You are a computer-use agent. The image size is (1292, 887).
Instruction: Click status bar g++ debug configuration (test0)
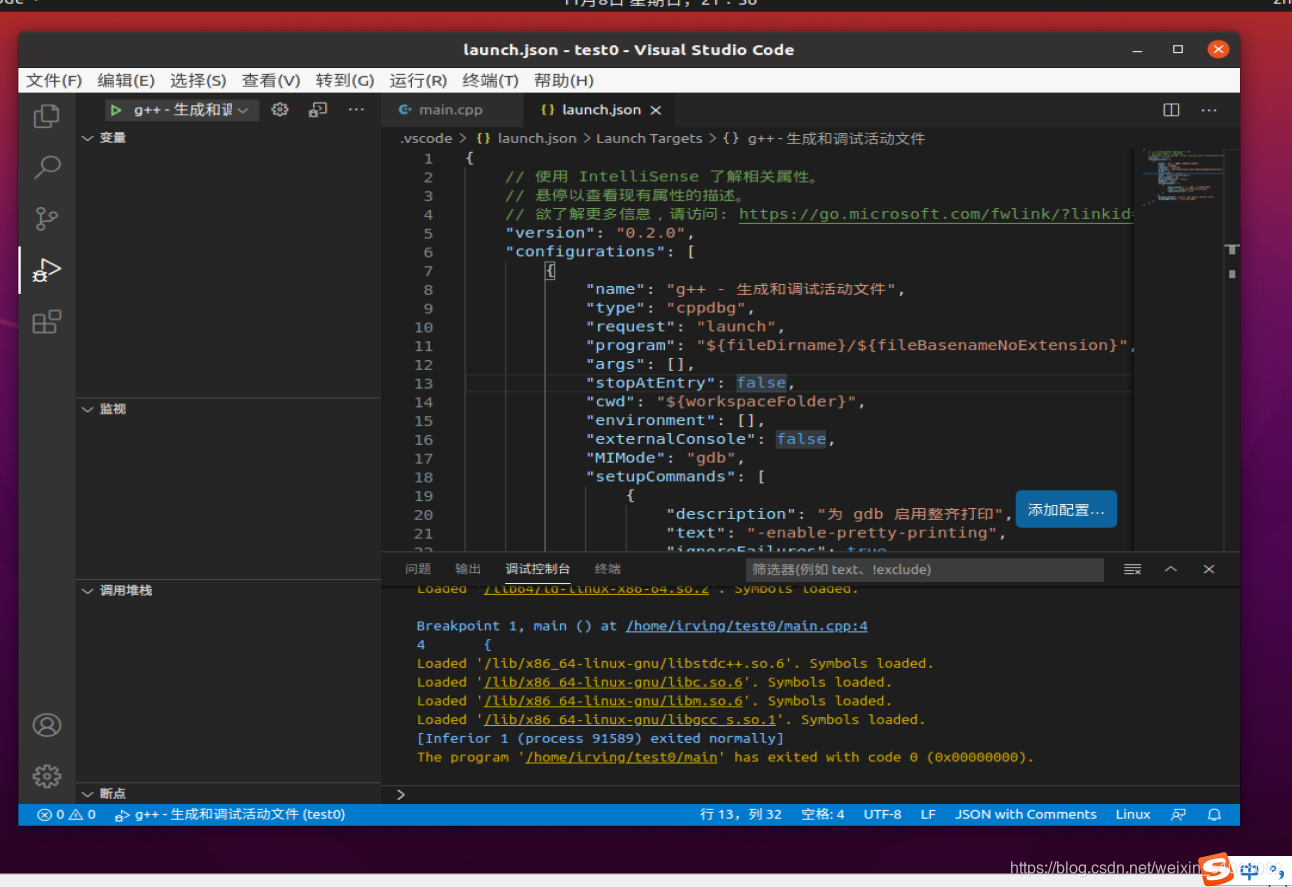(x=231, y=814)
